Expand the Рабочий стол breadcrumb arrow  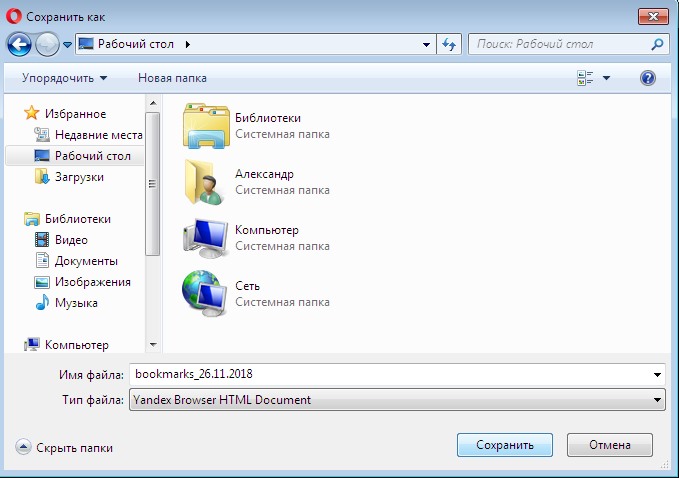click(x=188, y=44)
